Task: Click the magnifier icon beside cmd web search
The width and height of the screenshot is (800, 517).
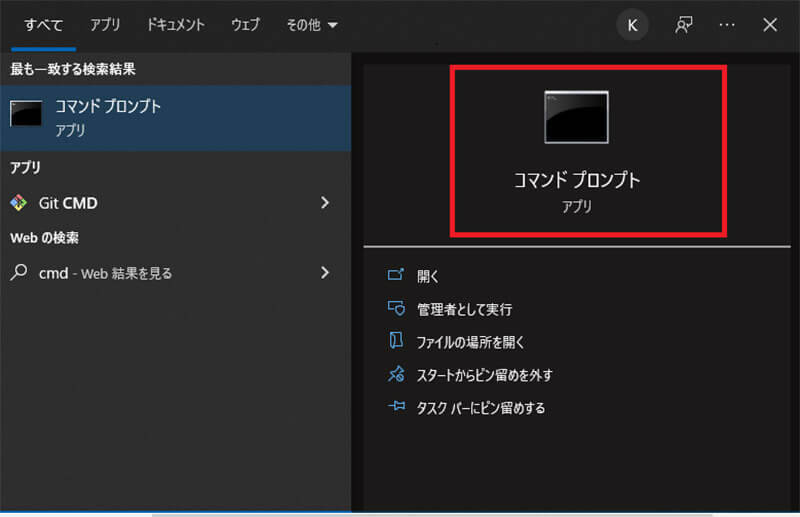Action: click(19, 272)
